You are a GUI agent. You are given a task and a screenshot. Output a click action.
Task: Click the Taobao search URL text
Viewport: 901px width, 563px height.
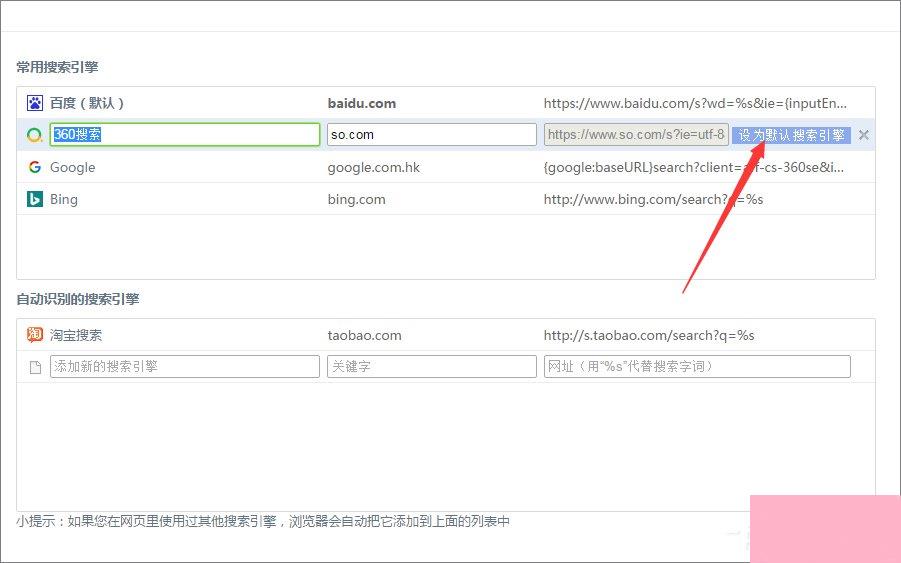click(649, 335)
